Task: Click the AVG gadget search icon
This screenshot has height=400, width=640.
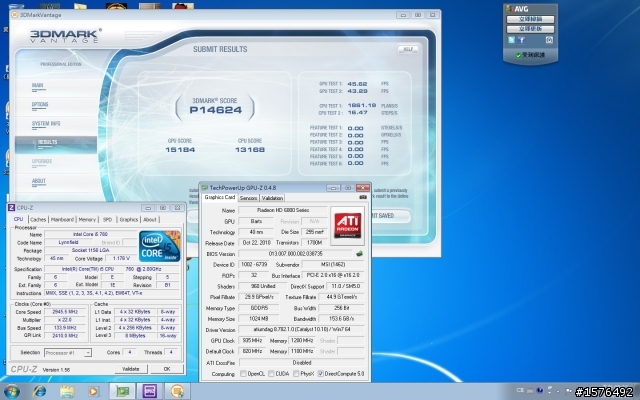Action: coord(549,40)
